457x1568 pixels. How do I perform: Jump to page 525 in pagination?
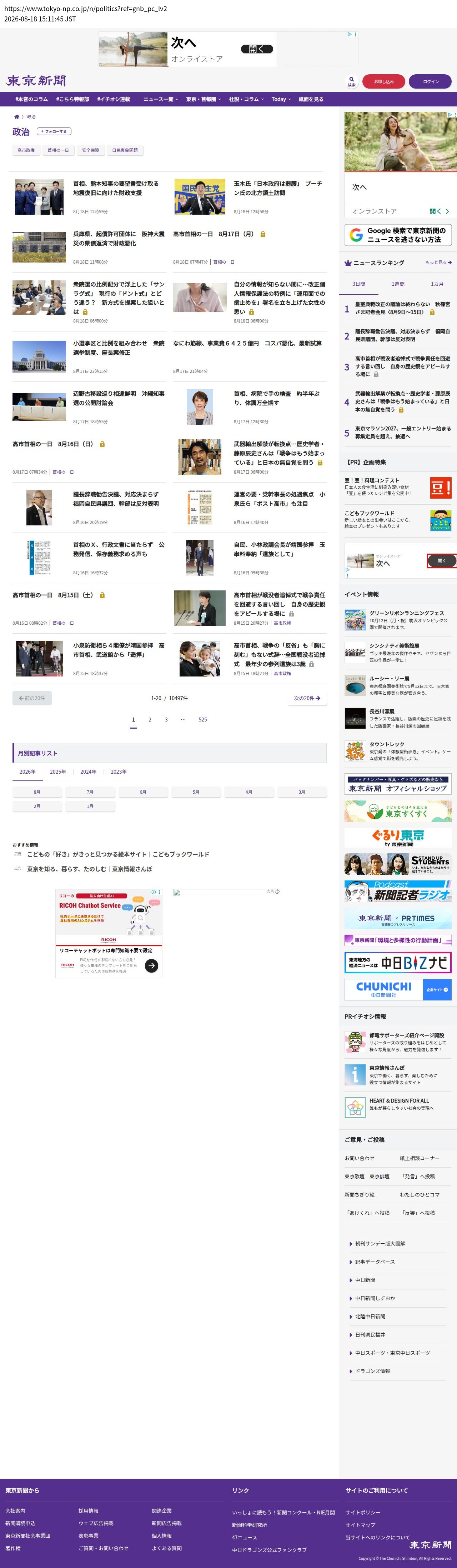click(x=203, y=719)
